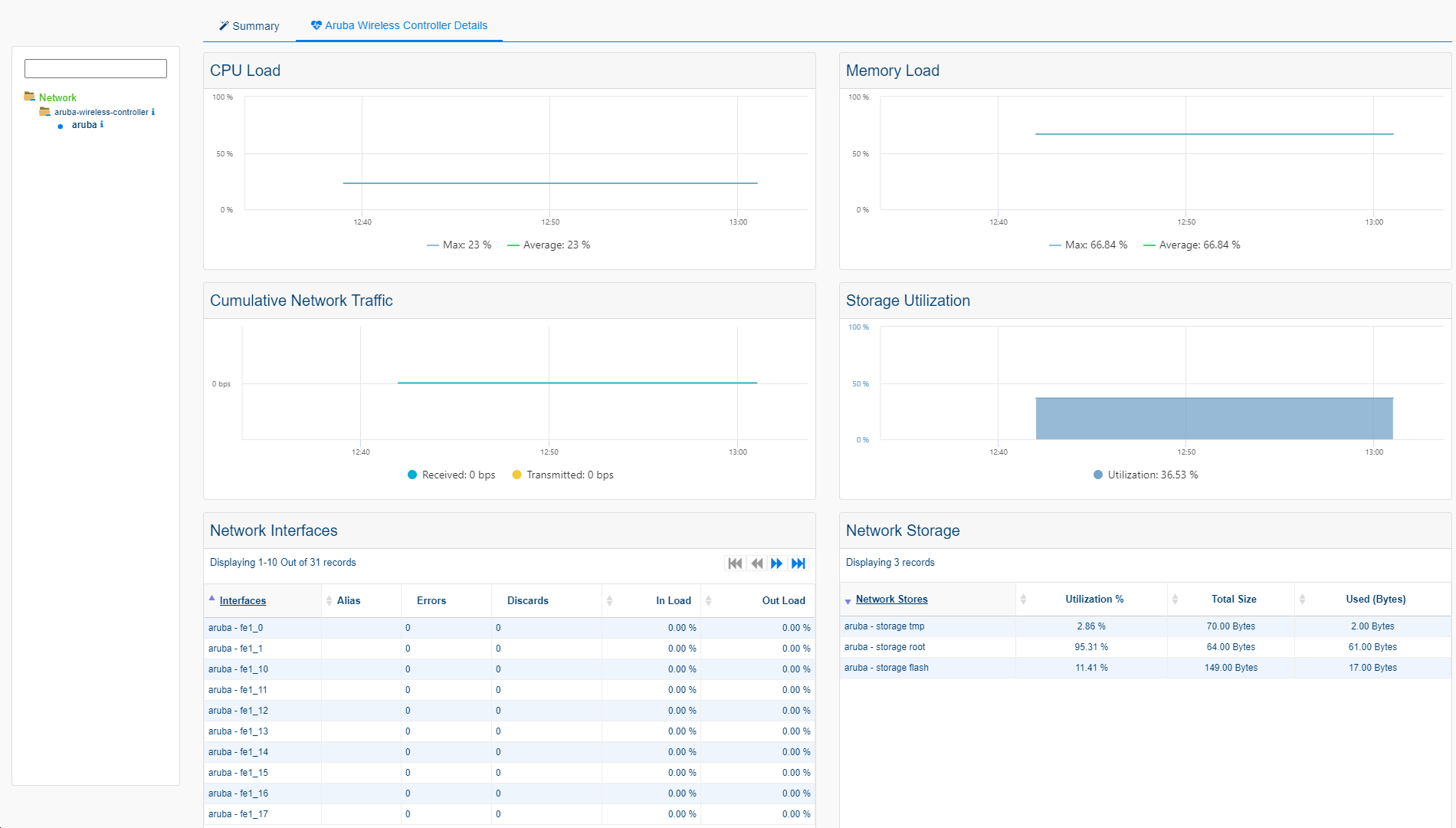Toggle Transmitted series in traffic chart legend
Image resolution: width=1456 pixels, height=828 pixels.
pyautogui.click(x=562, y=475)
